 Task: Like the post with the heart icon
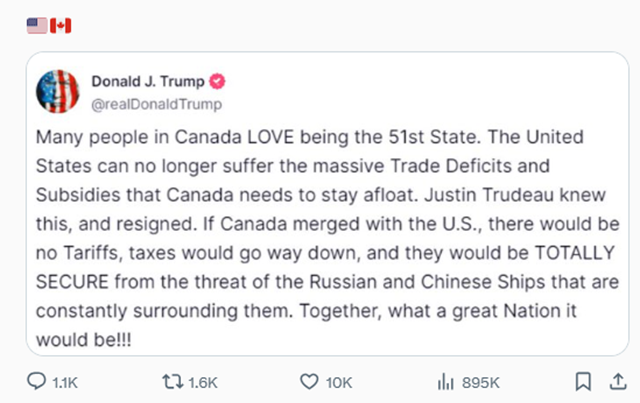[x=309, y=381]
